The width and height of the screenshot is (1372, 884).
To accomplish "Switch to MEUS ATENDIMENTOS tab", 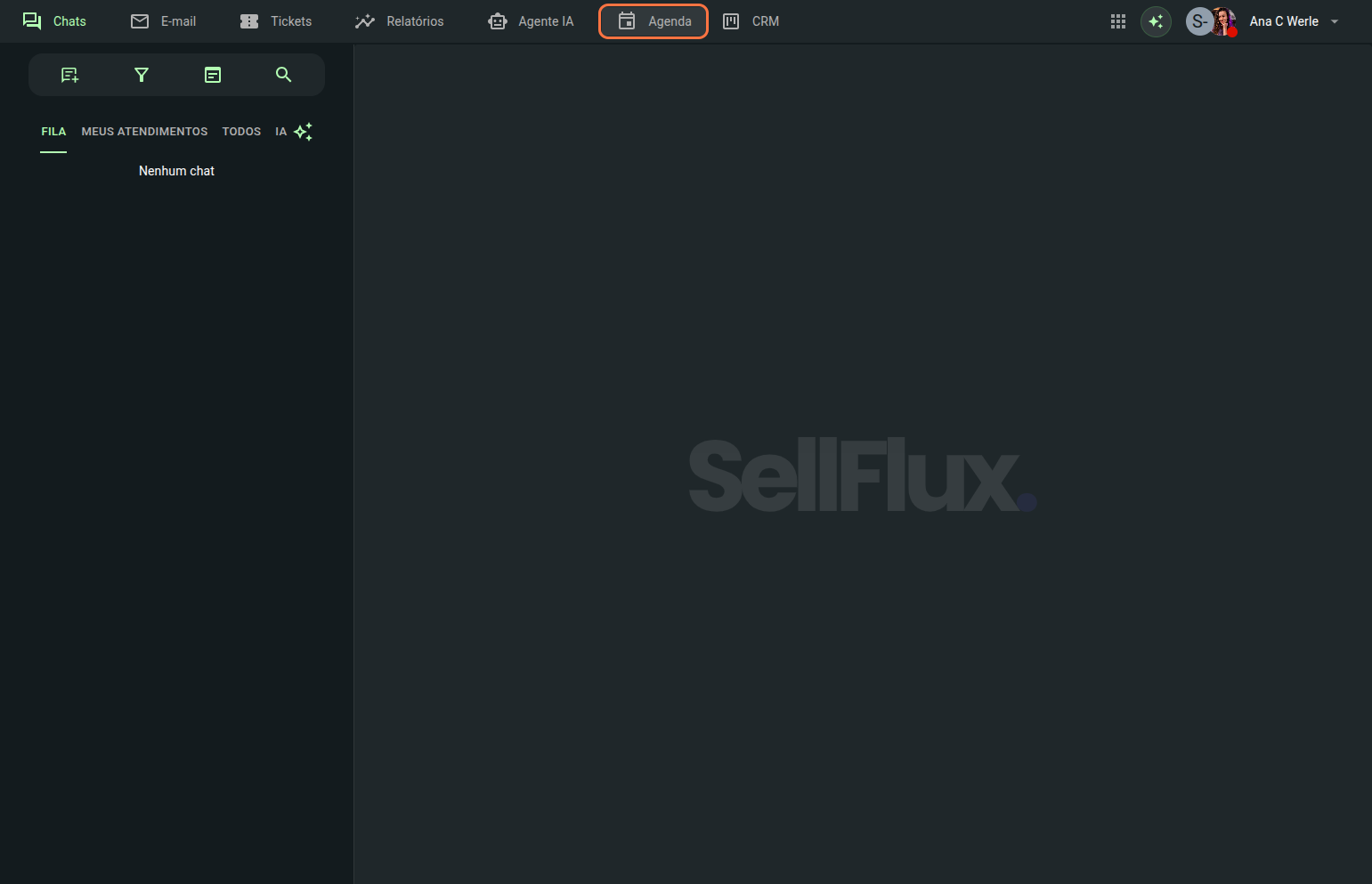I will coord(144,132).
